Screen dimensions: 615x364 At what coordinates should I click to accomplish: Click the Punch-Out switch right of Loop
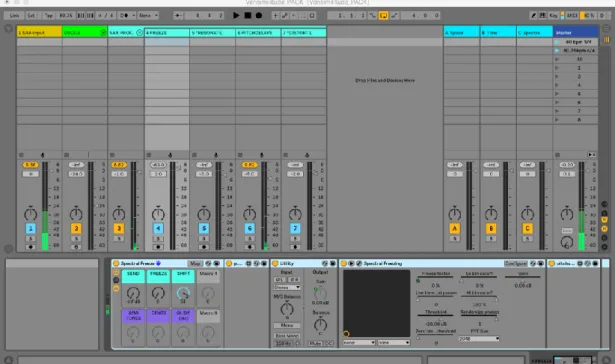[394, 15]
